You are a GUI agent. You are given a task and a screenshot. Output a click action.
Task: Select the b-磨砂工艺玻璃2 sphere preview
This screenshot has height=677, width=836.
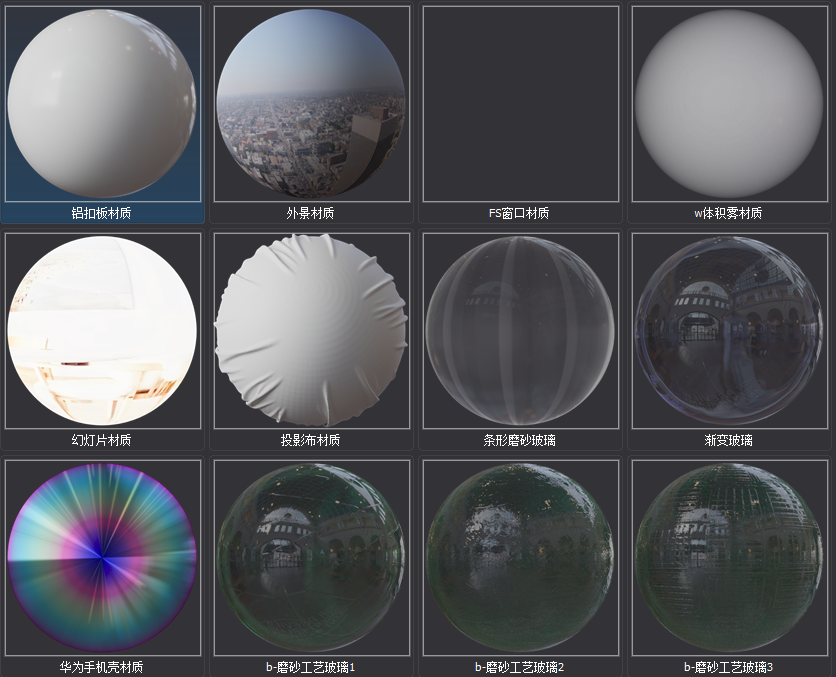tap(519, 557)
